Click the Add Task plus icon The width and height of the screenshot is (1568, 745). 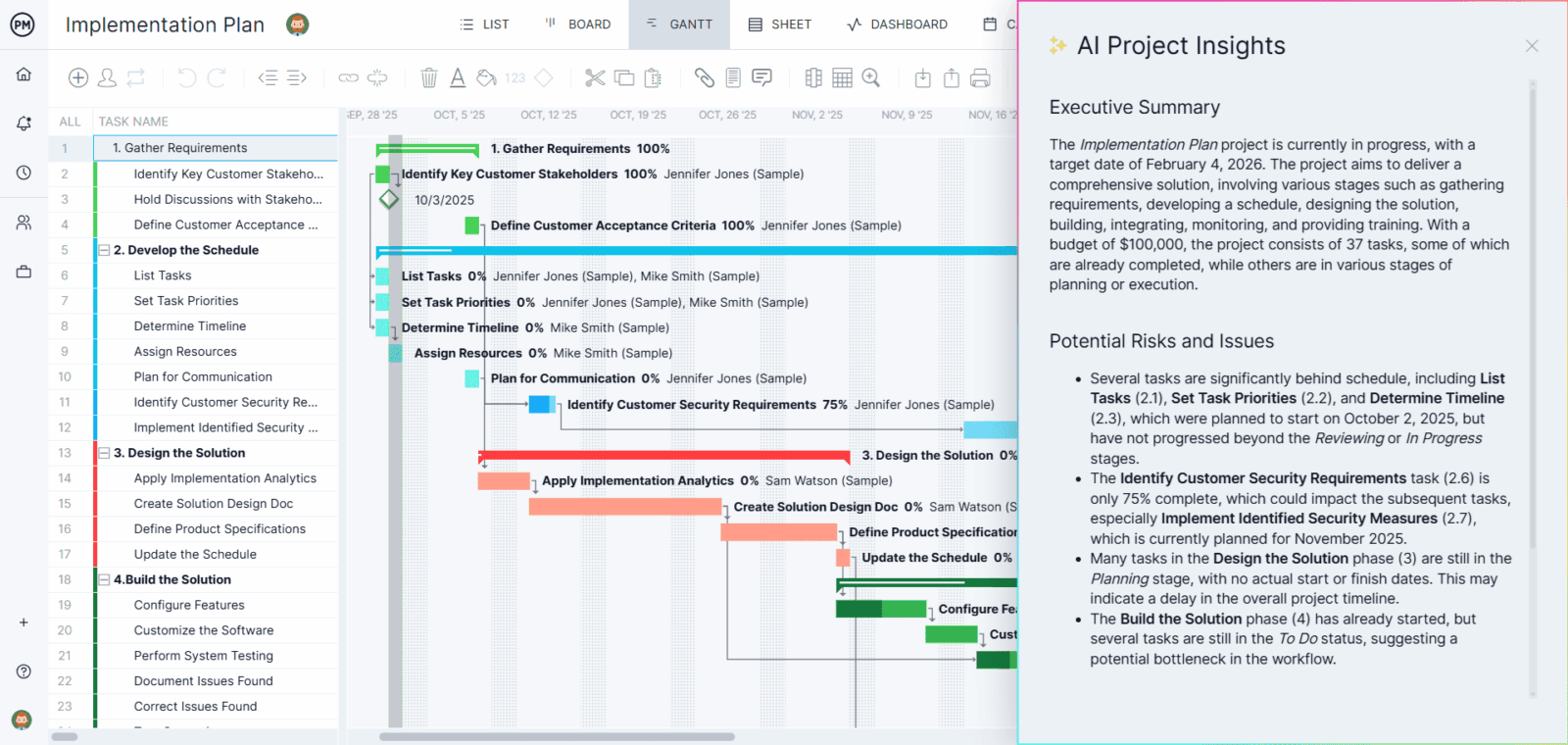[x=78, y=78]
